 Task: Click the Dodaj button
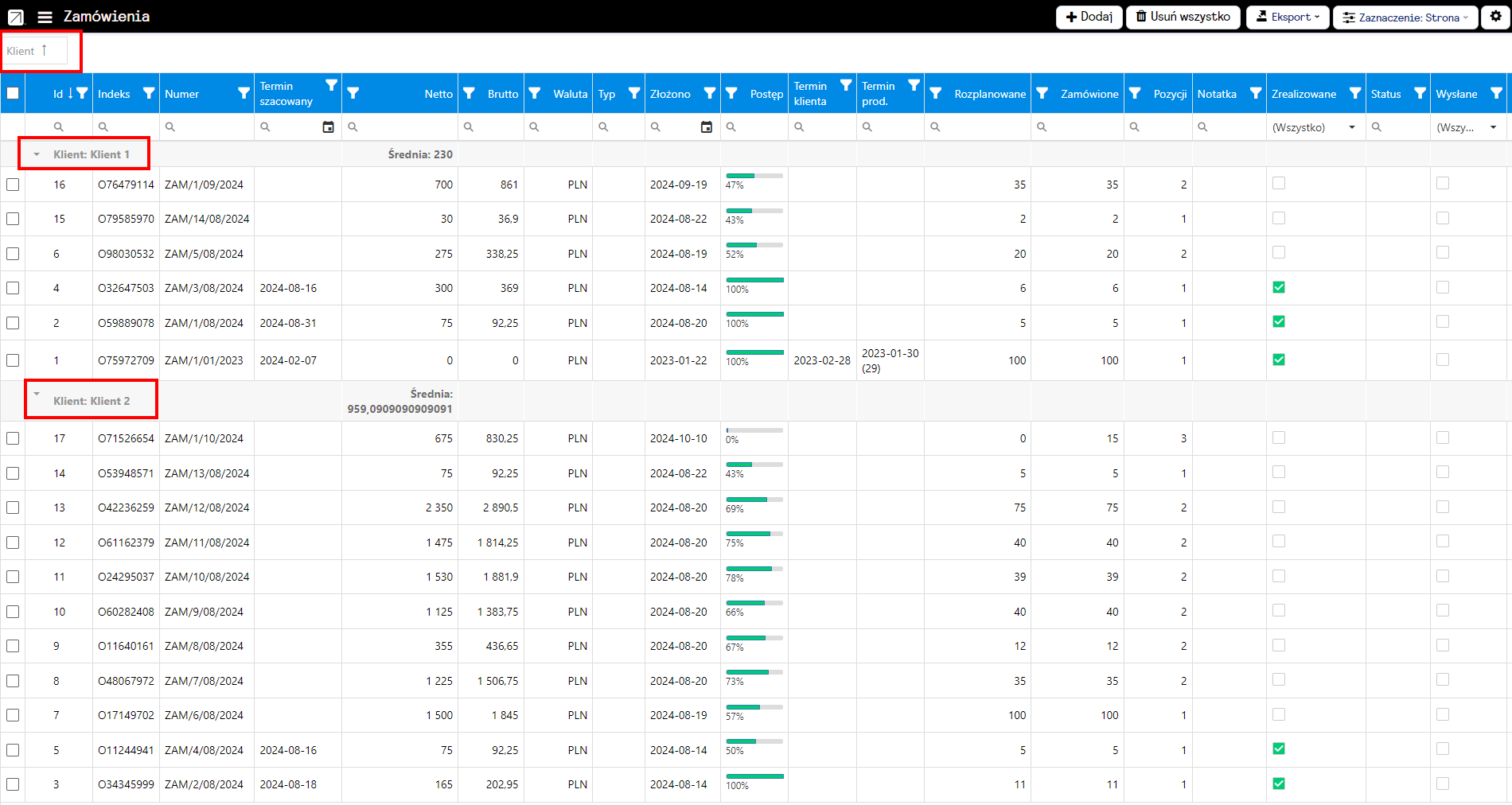pyautogui.click(x=1089, y=17)
